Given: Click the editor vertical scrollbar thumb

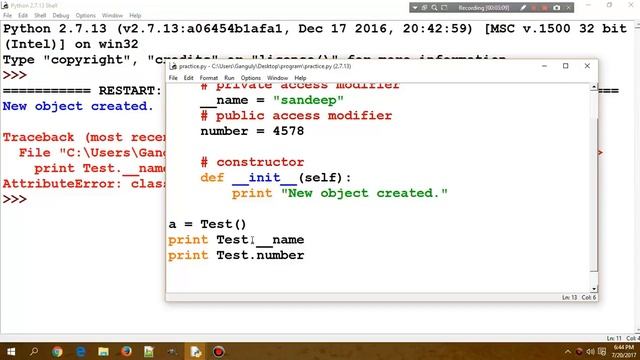Looking at the screenshot, I should pyautogui.click(x=594, y=195).
